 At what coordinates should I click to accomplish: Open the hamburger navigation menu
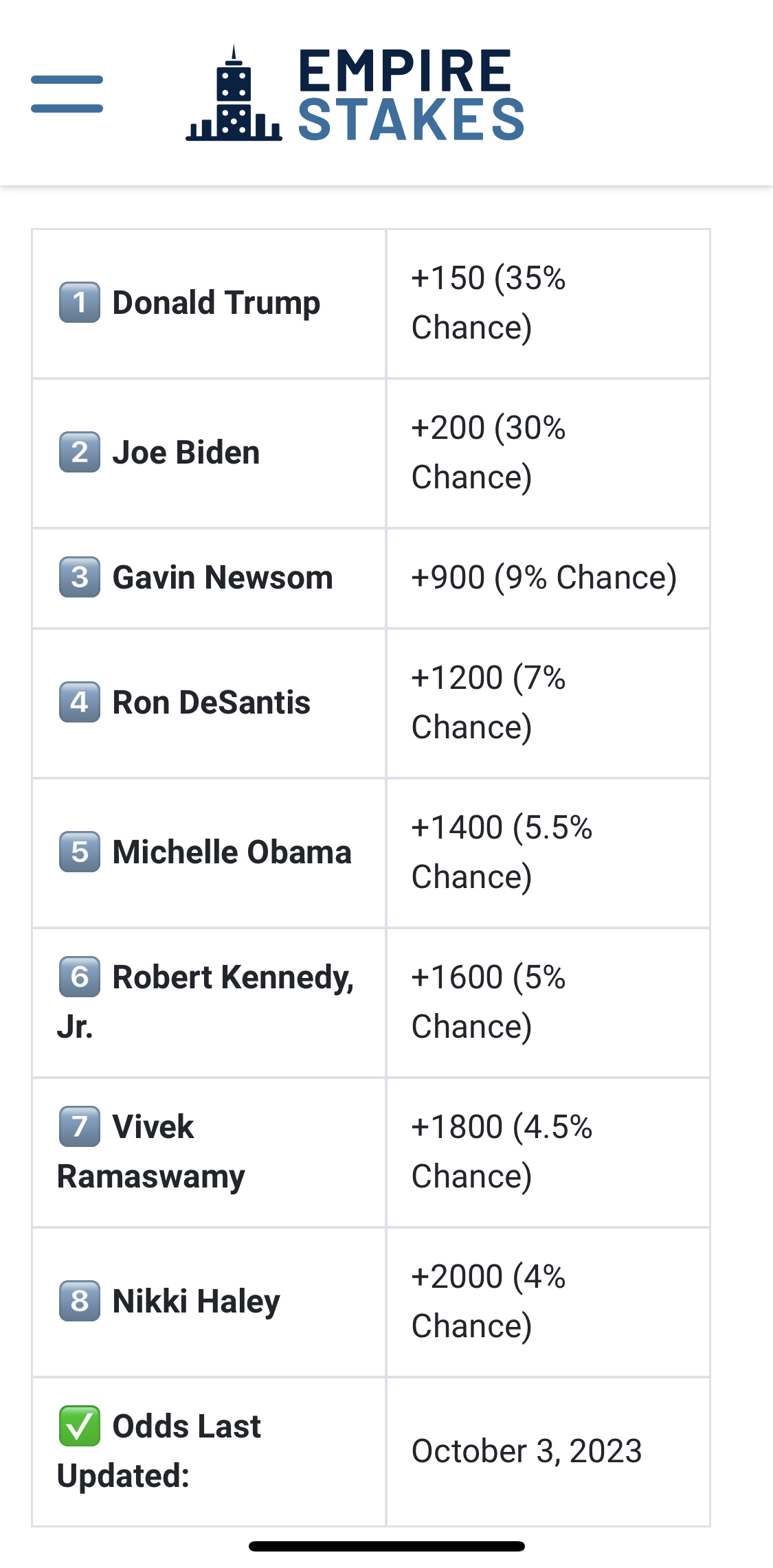point(67,94)
